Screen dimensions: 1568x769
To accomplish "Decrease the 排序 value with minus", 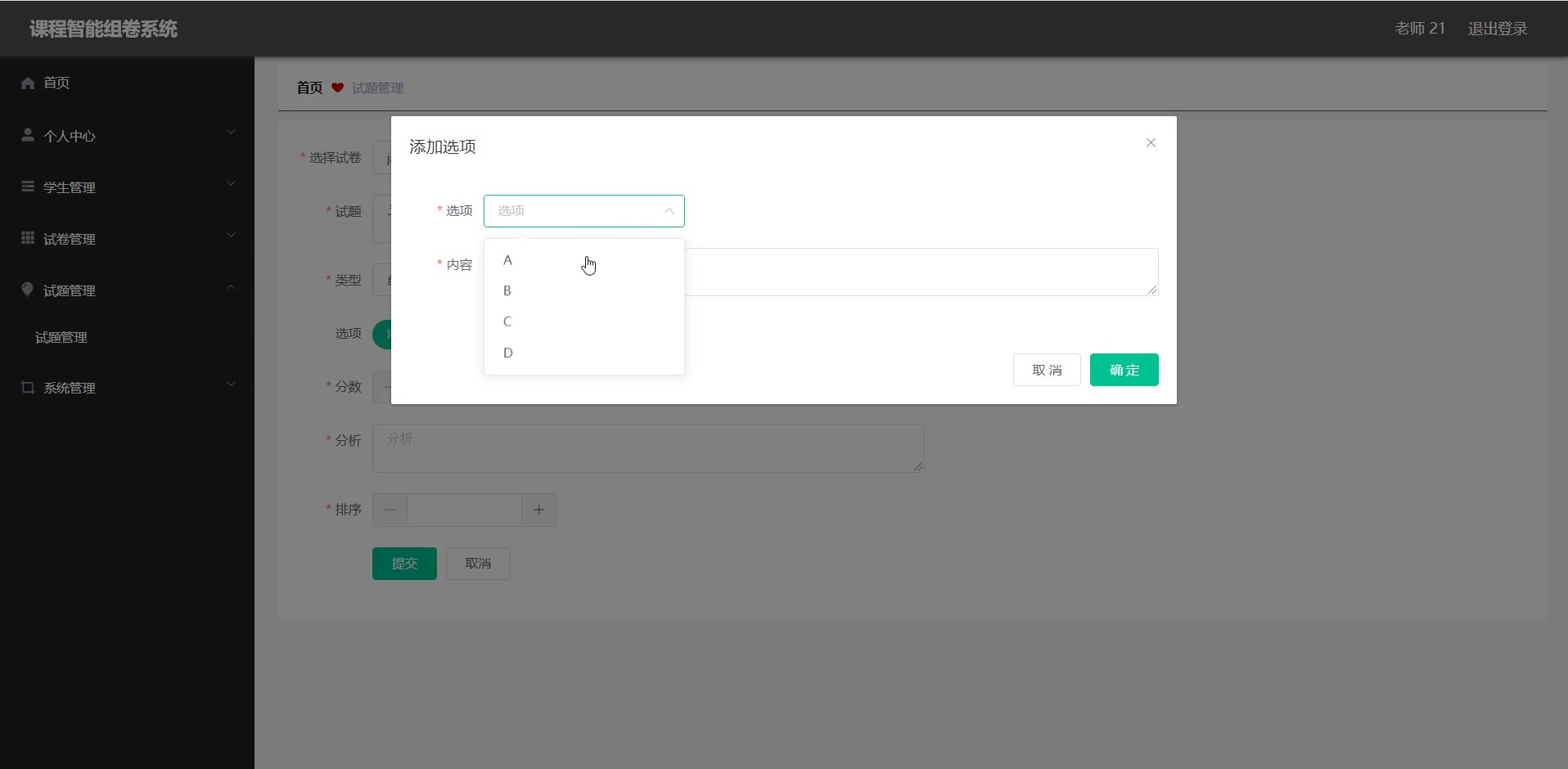I will (390, 510).
